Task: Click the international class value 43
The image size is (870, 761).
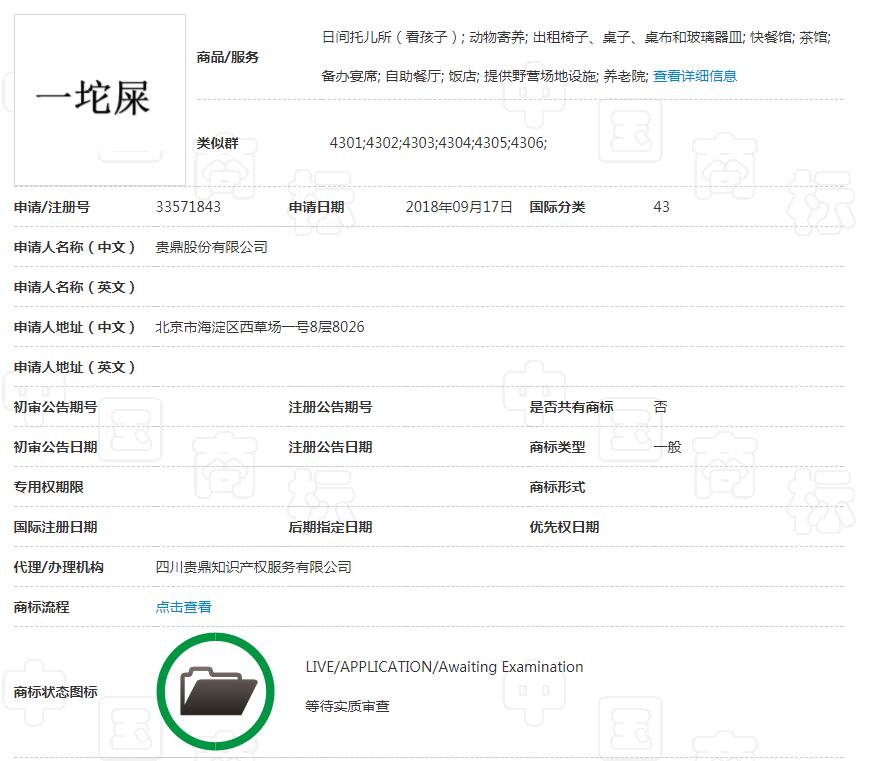Action: pos(661,207)
